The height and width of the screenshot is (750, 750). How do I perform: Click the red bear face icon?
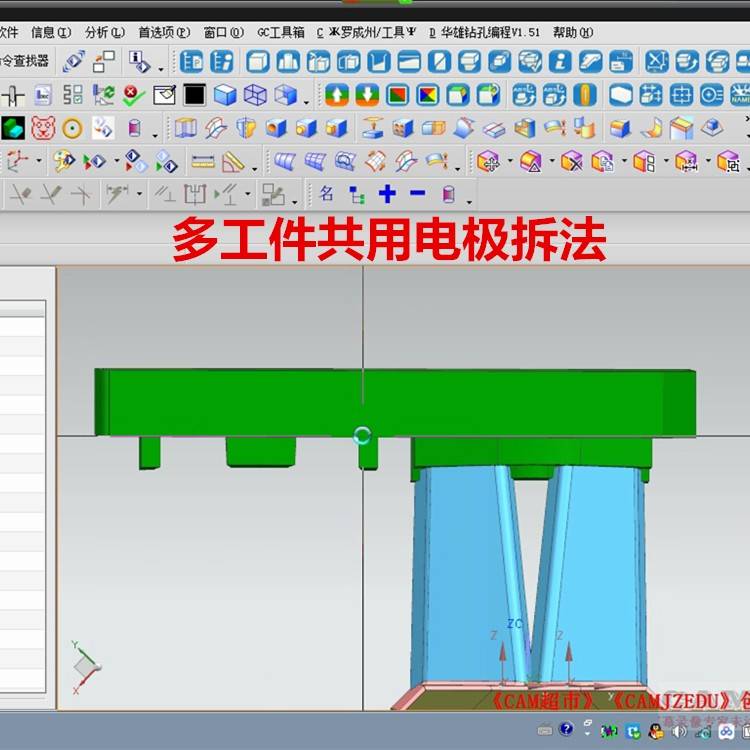(41, 129)
